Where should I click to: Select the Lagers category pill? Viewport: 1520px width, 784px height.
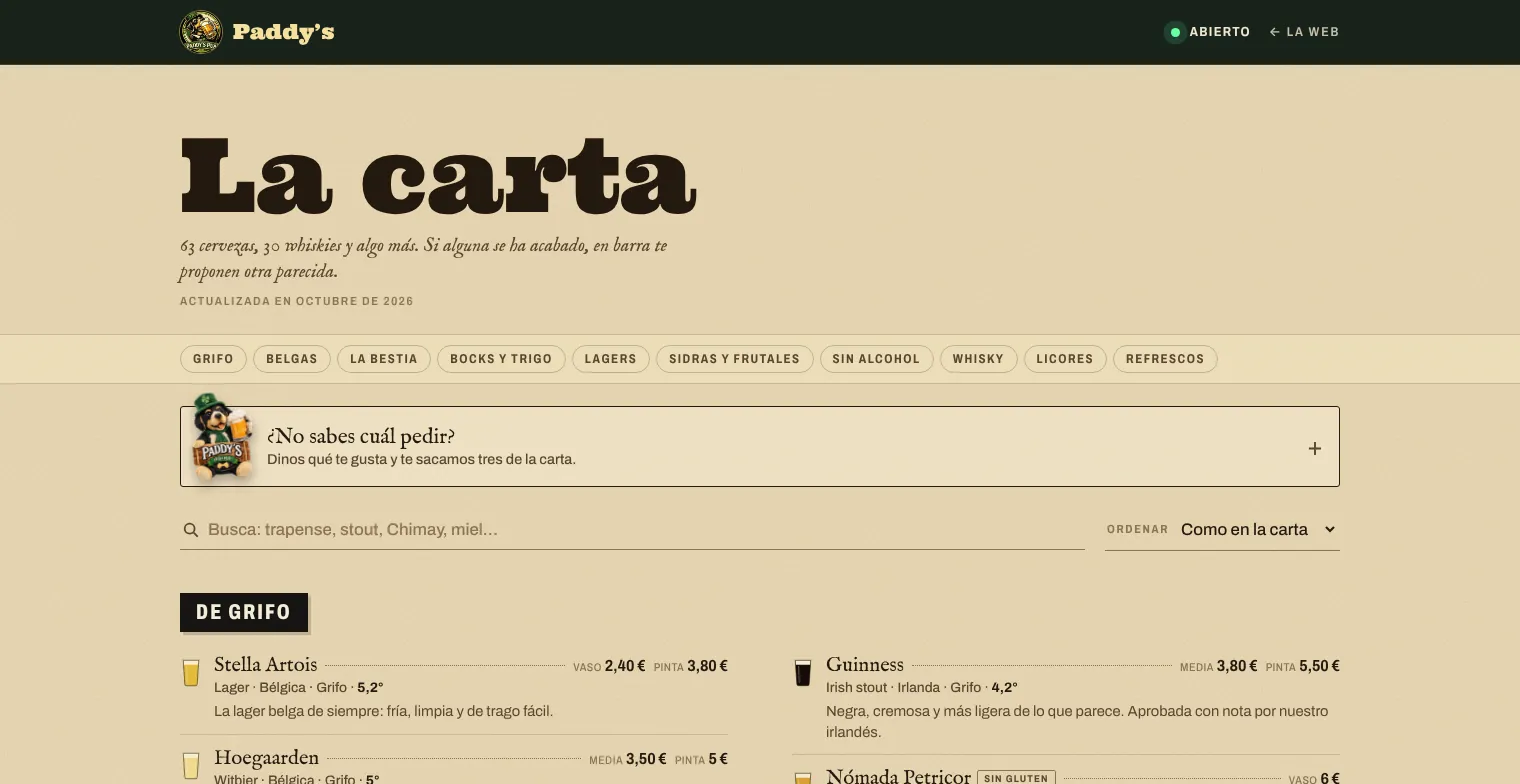(x=611, y=359)
